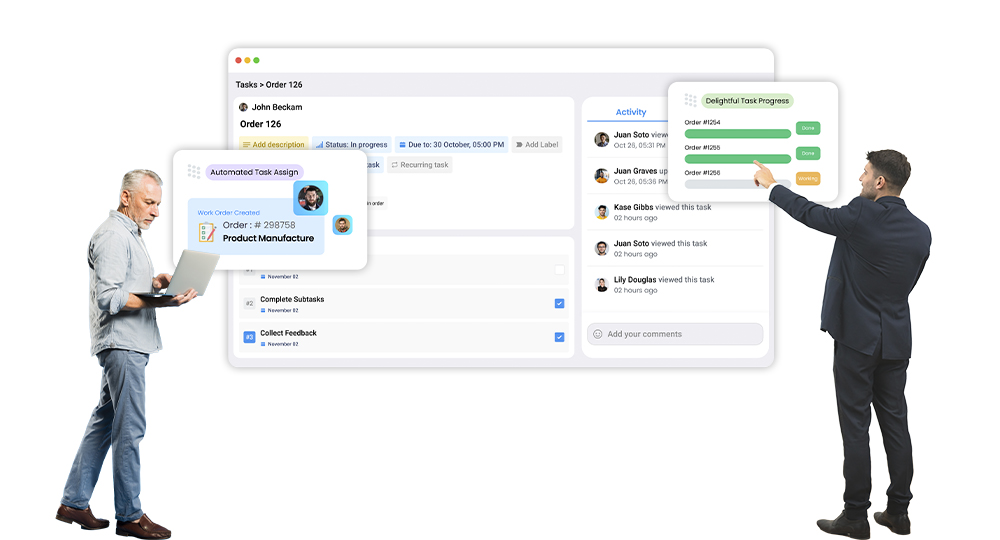The image size is (1000, 540).
Task: Click the emoji icon in comment box
Action: point(598,334)
